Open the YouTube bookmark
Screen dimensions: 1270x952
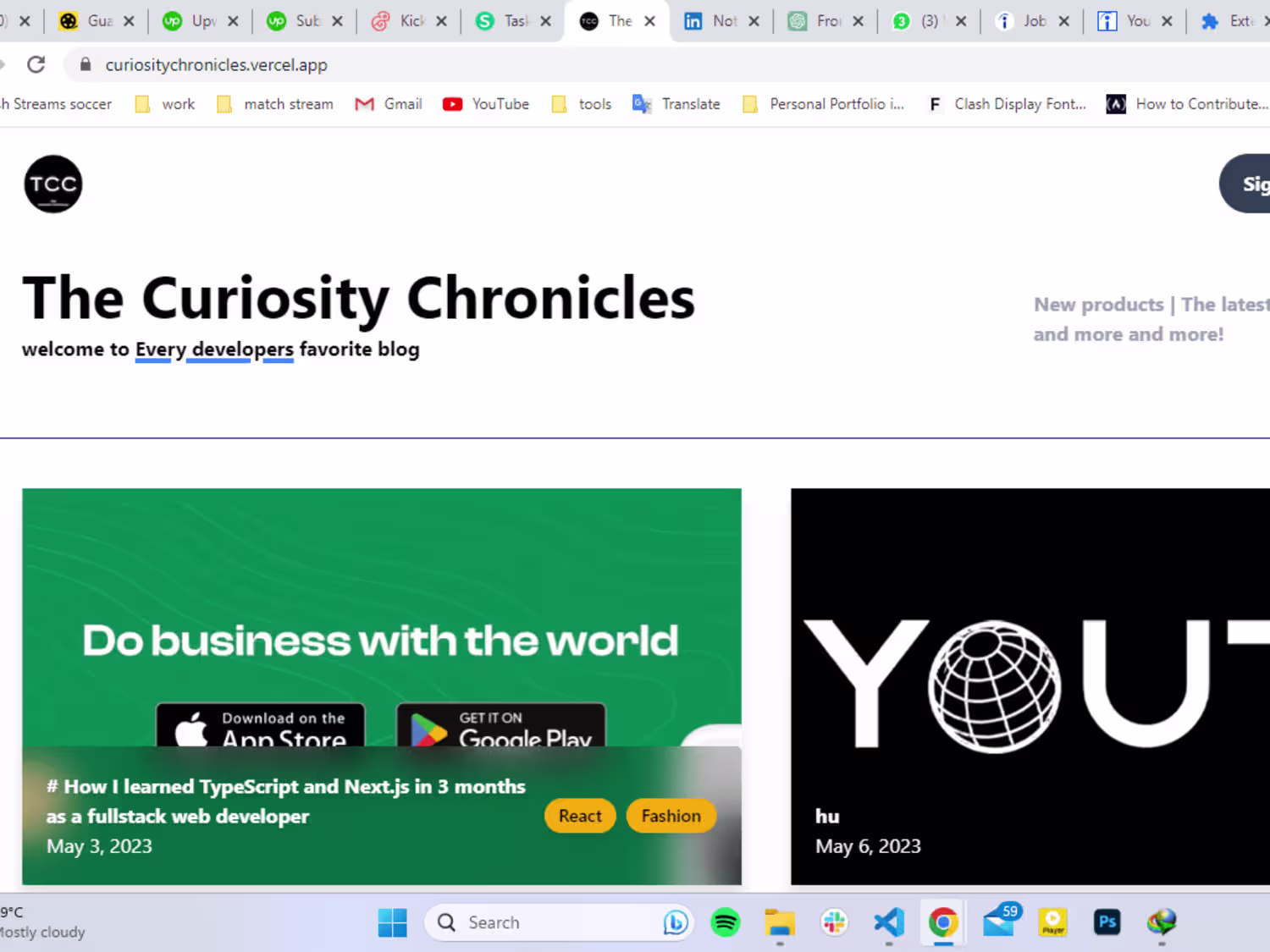click(x=486, y=104)
